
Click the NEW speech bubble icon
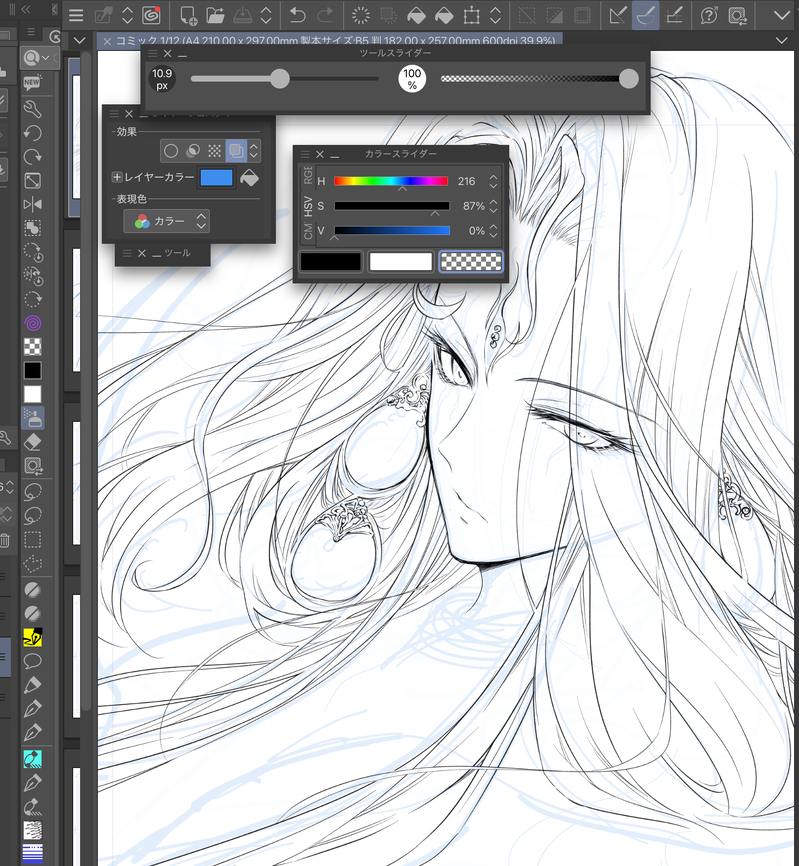(x=32, y=83)
